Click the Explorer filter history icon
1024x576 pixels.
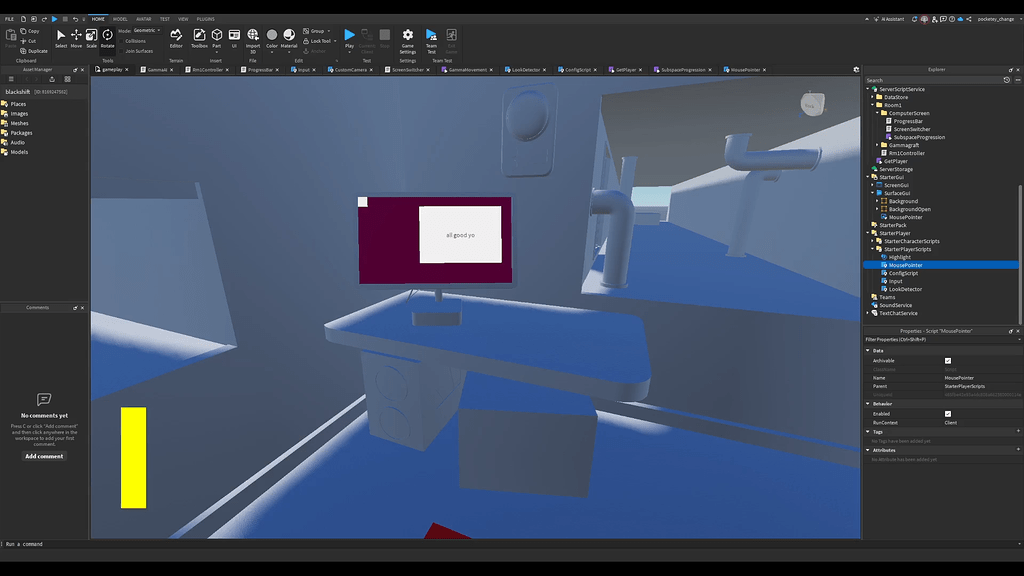click(1006, 80)
